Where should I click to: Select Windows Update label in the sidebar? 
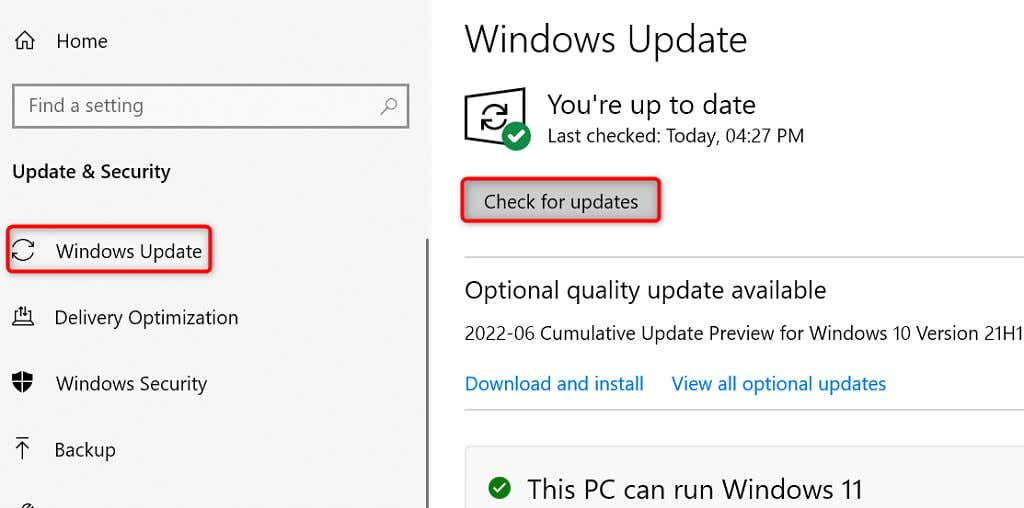tap(129, 251)
